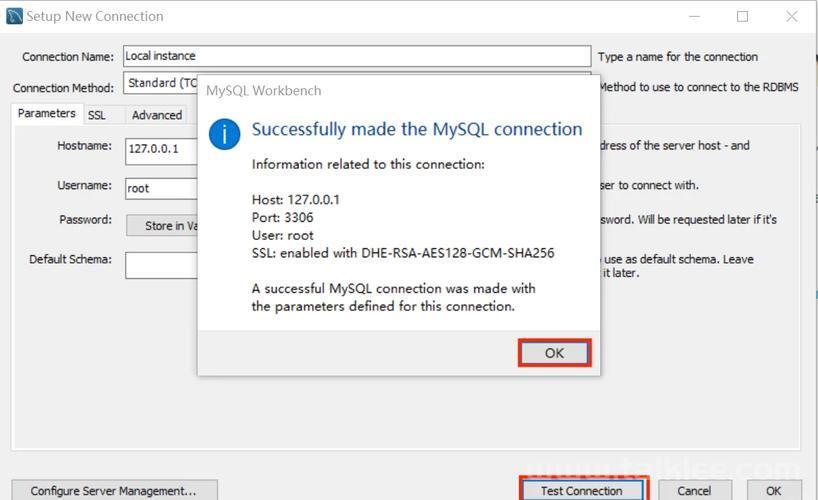Click the Store in Vault password button

[x=162, y=225]
